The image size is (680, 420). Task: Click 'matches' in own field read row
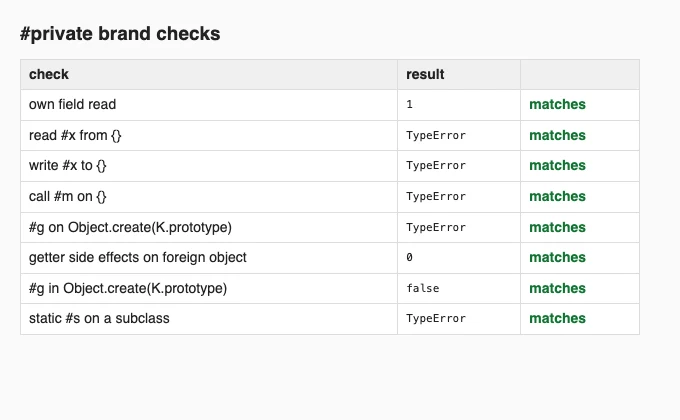point(557,105)
